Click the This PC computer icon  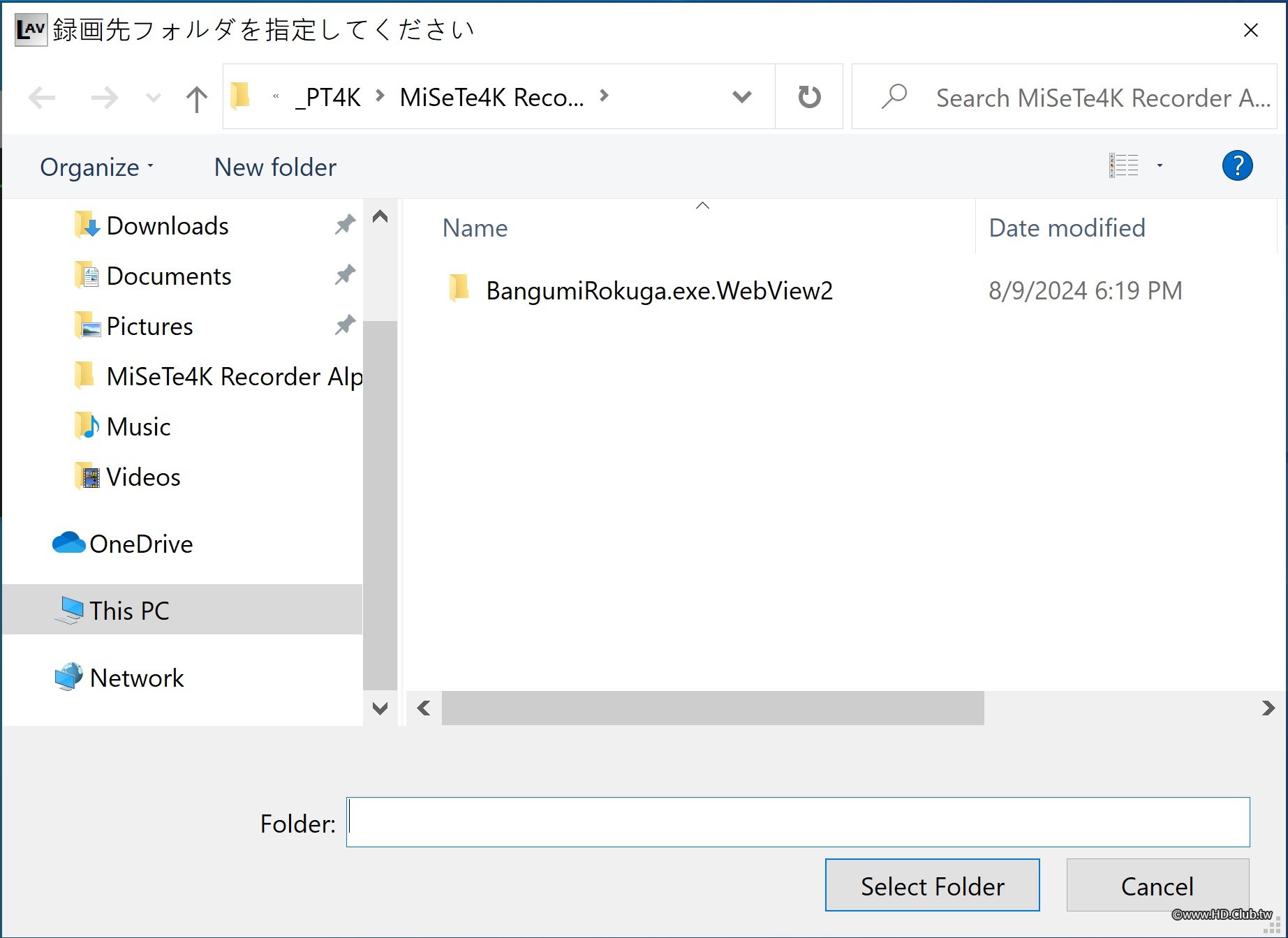click(69, 610)
